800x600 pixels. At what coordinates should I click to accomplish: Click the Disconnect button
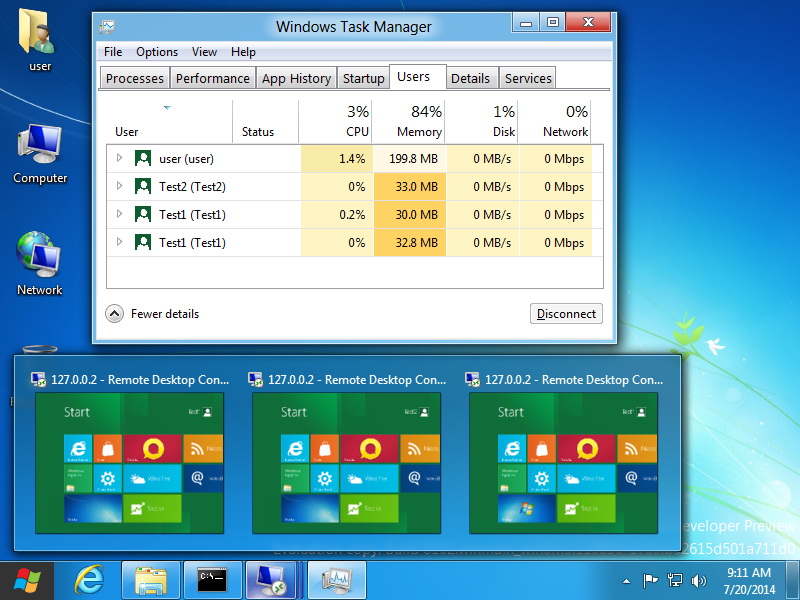pyautogui.click(x=566, y=314)
